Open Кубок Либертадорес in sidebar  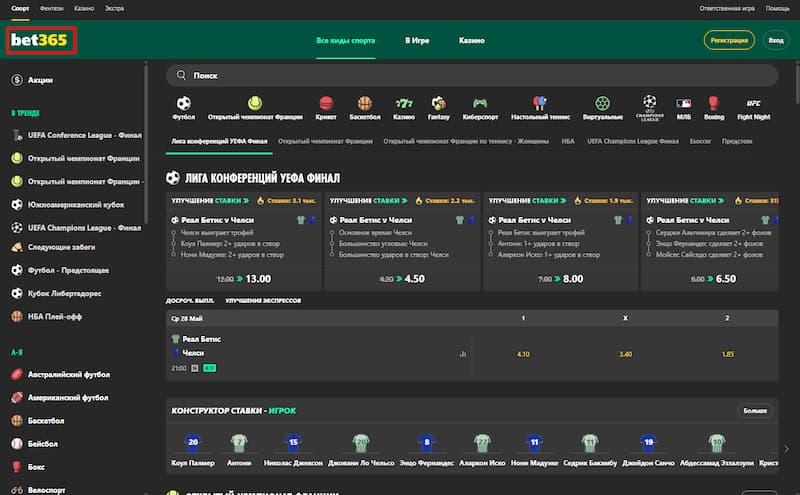(x=56, y=293)
